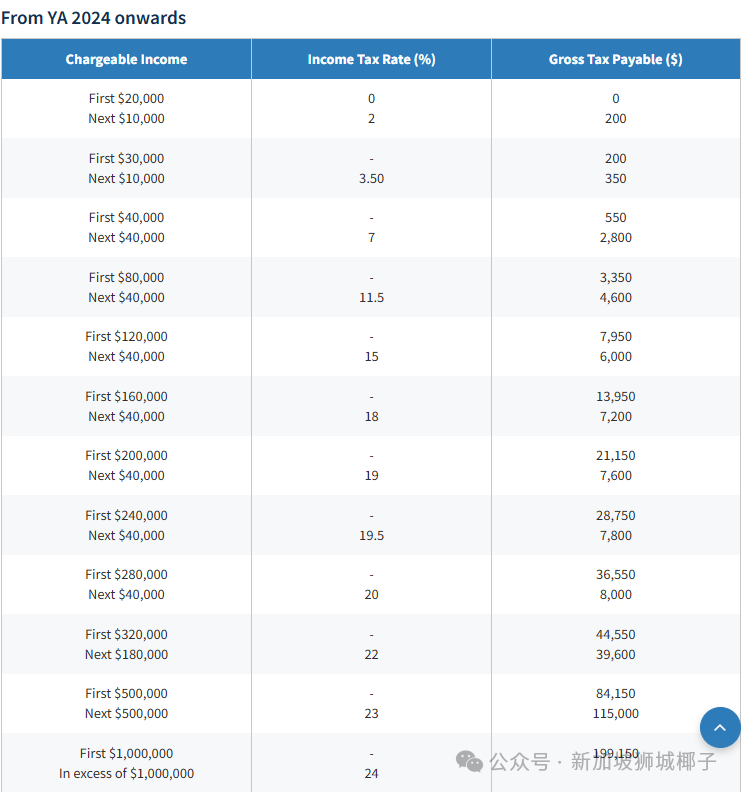Click the 'First $1,000,000' income entry
This screenshot has width=741, height=792.
pos(126,753)
